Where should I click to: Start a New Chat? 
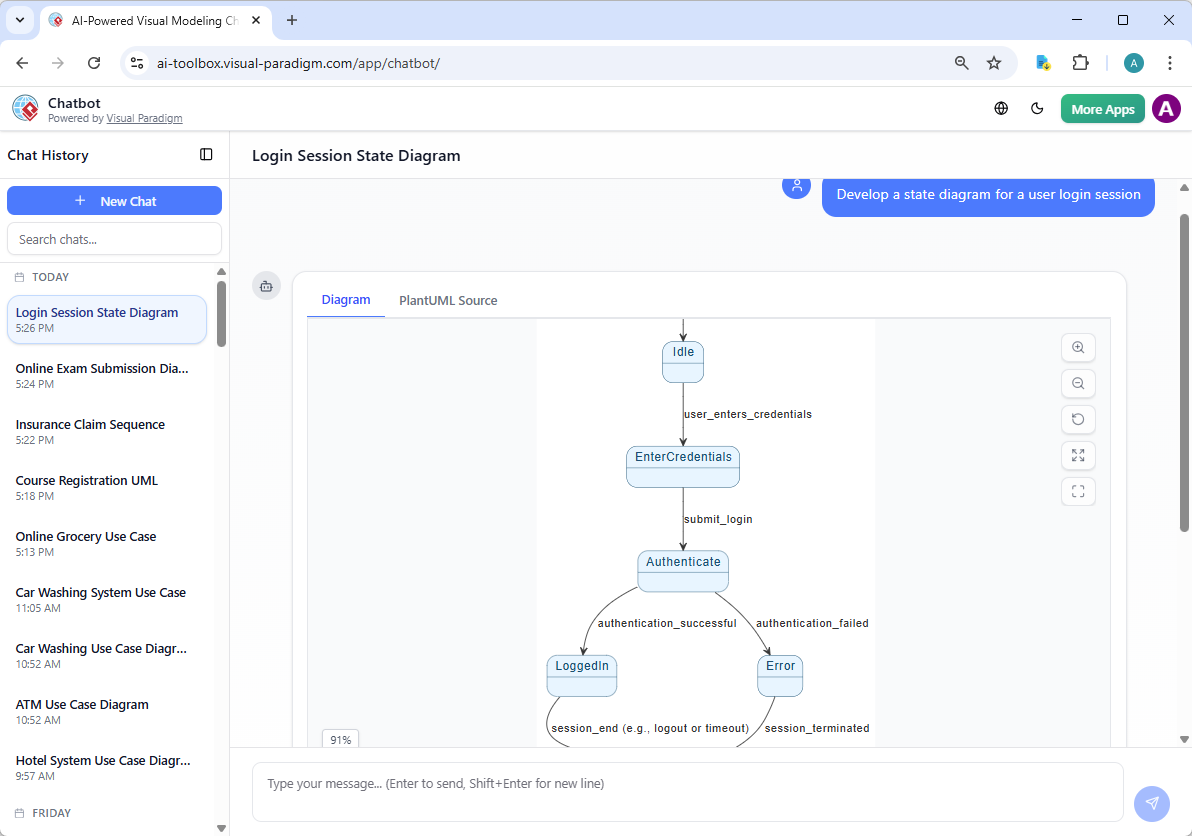point(114,200)
